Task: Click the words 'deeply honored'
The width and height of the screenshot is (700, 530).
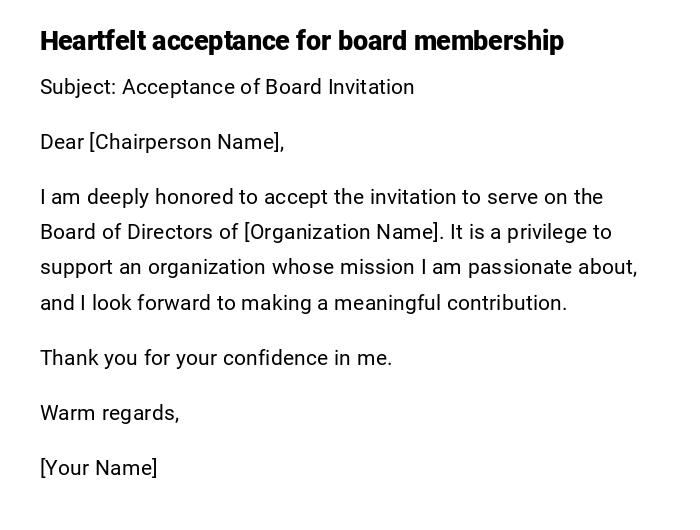Action: click(141, 197)
